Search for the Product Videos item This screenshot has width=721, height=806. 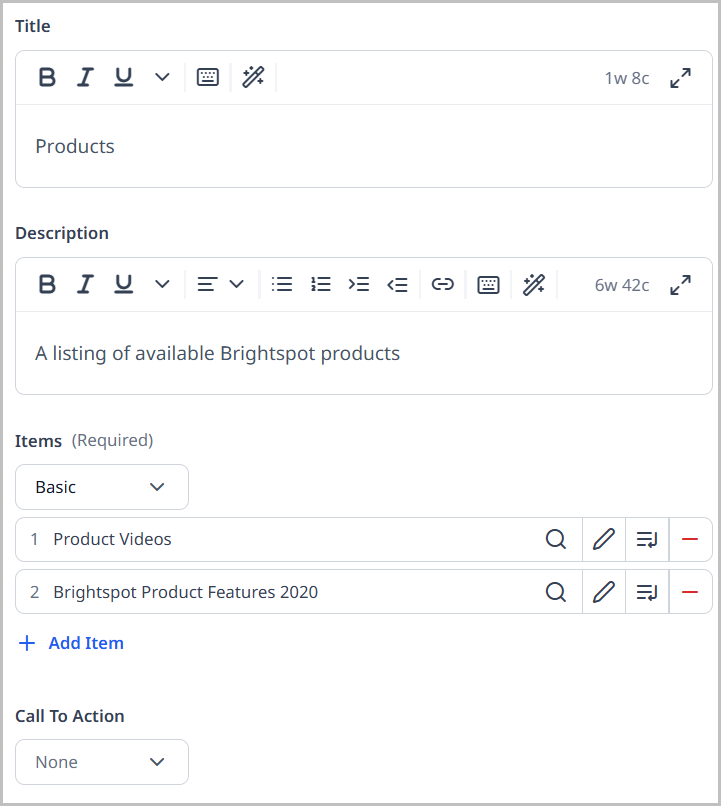(x=556, y=539)
